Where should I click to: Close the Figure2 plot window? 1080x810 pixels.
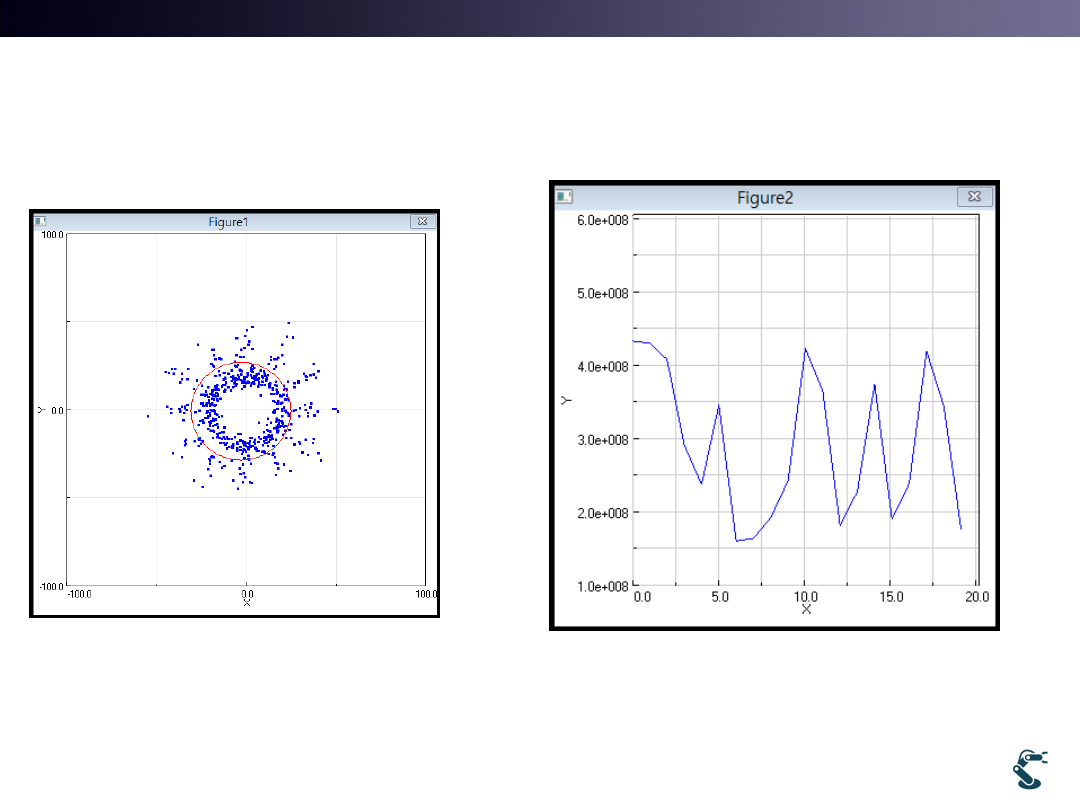click(x=974, y=197)
